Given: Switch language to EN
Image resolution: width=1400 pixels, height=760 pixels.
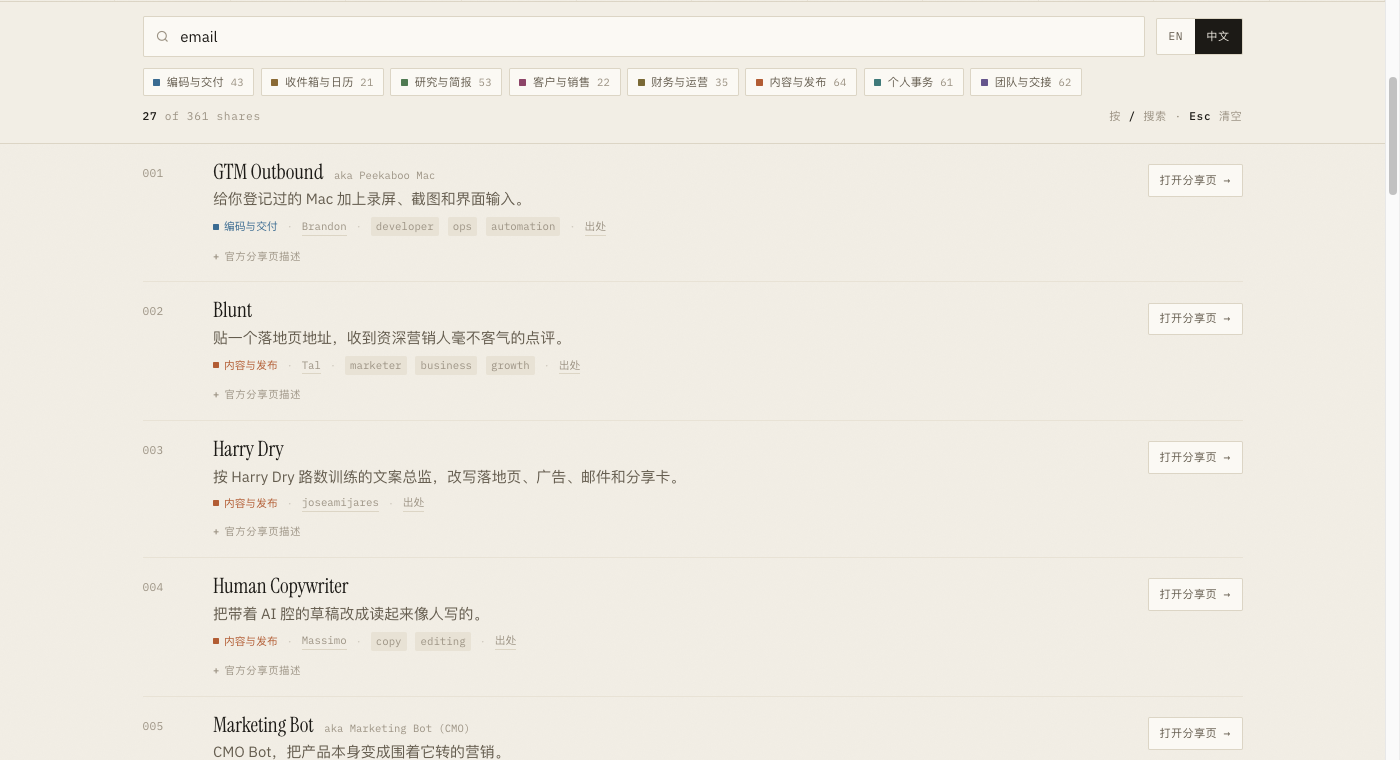Looking at the screenshot, I should (x=1175, y=36).
